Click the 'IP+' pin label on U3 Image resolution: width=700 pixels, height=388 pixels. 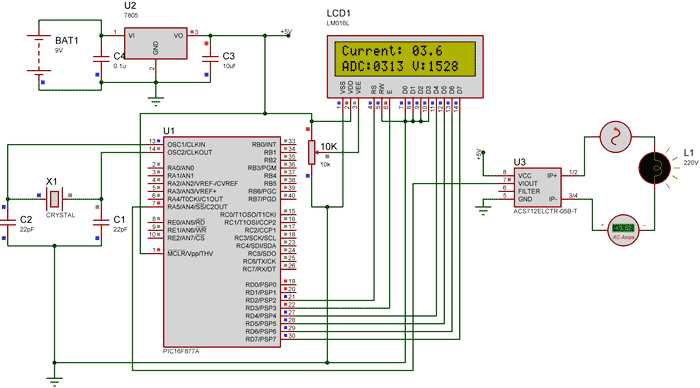552,175
